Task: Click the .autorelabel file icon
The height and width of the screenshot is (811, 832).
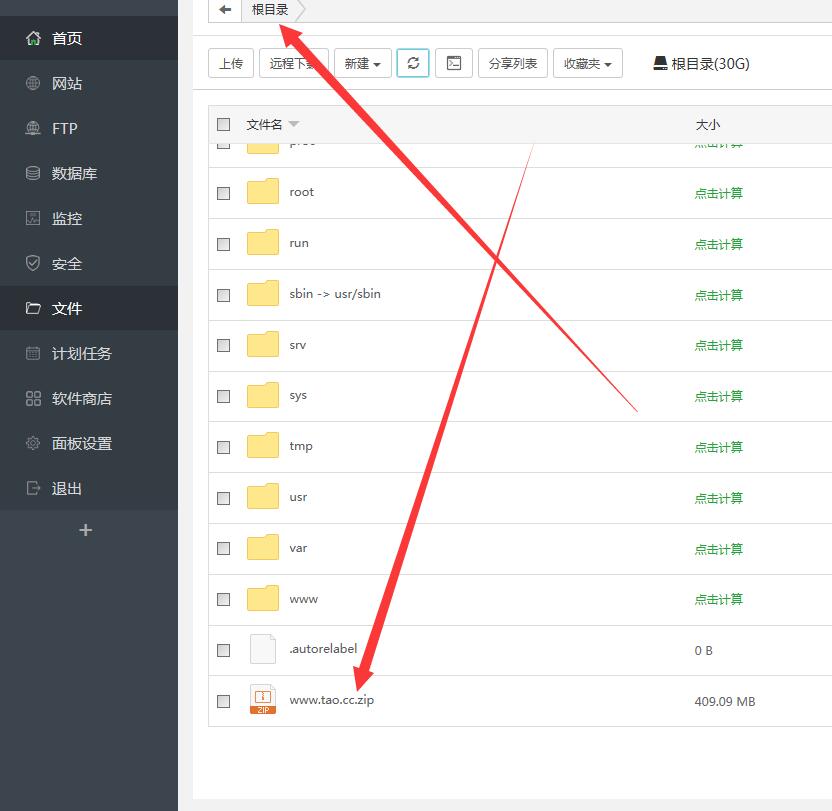Action: (263, 650)
